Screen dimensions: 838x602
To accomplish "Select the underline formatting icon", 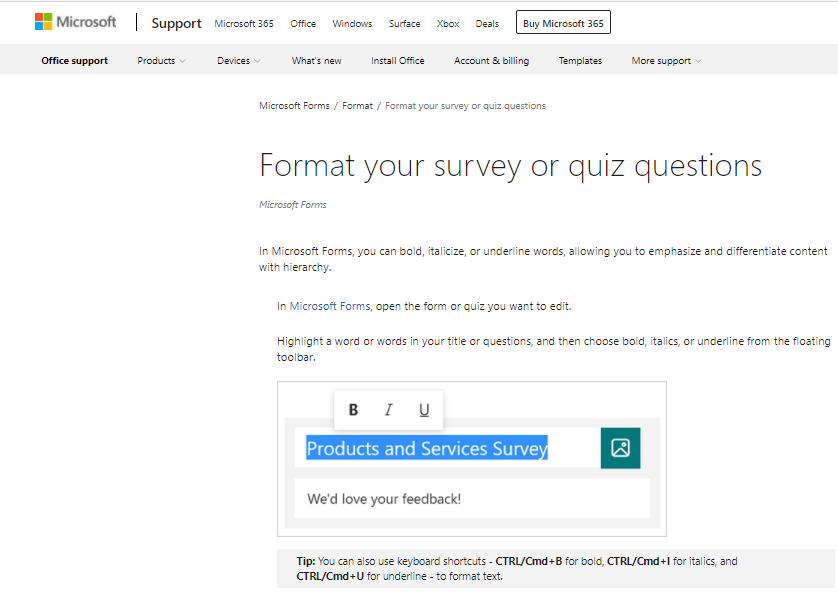I will click(423, 409).
